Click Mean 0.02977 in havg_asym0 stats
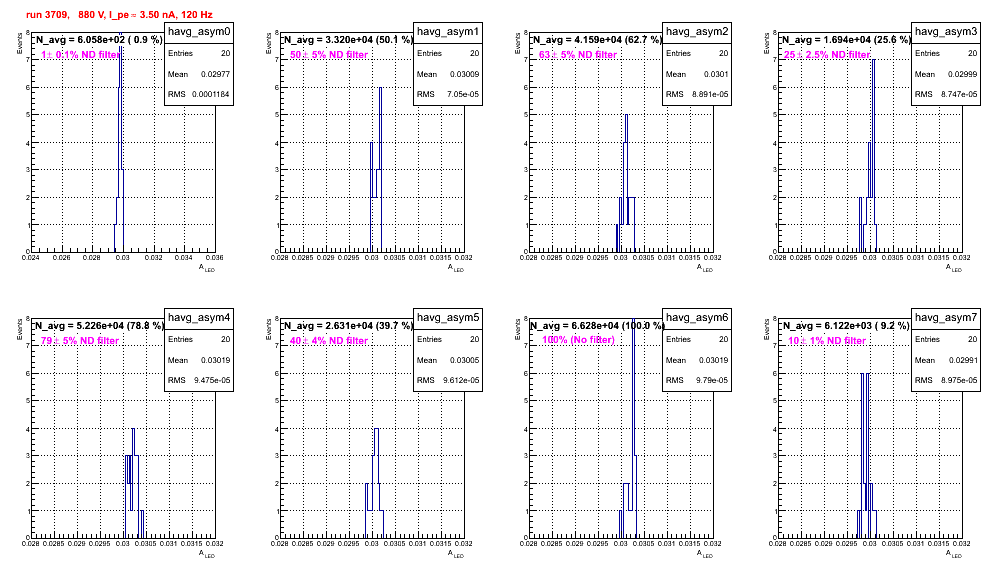This screenshot has height=572, width=996. (x=199, y=74)
